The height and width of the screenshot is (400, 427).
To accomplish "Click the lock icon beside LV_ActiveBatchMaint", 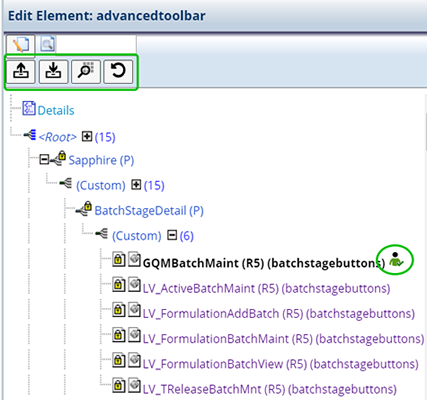I will [x=118, y=284].
